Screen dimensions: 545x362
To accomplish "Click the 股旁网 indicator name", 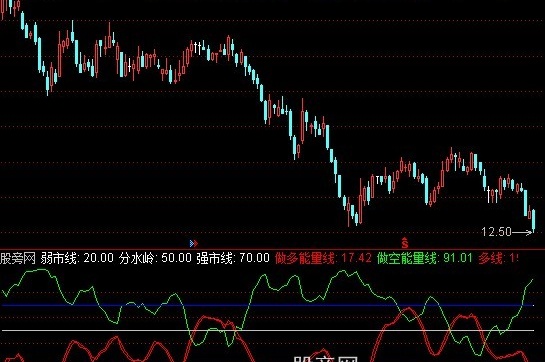I will click(x=18, y=258).
